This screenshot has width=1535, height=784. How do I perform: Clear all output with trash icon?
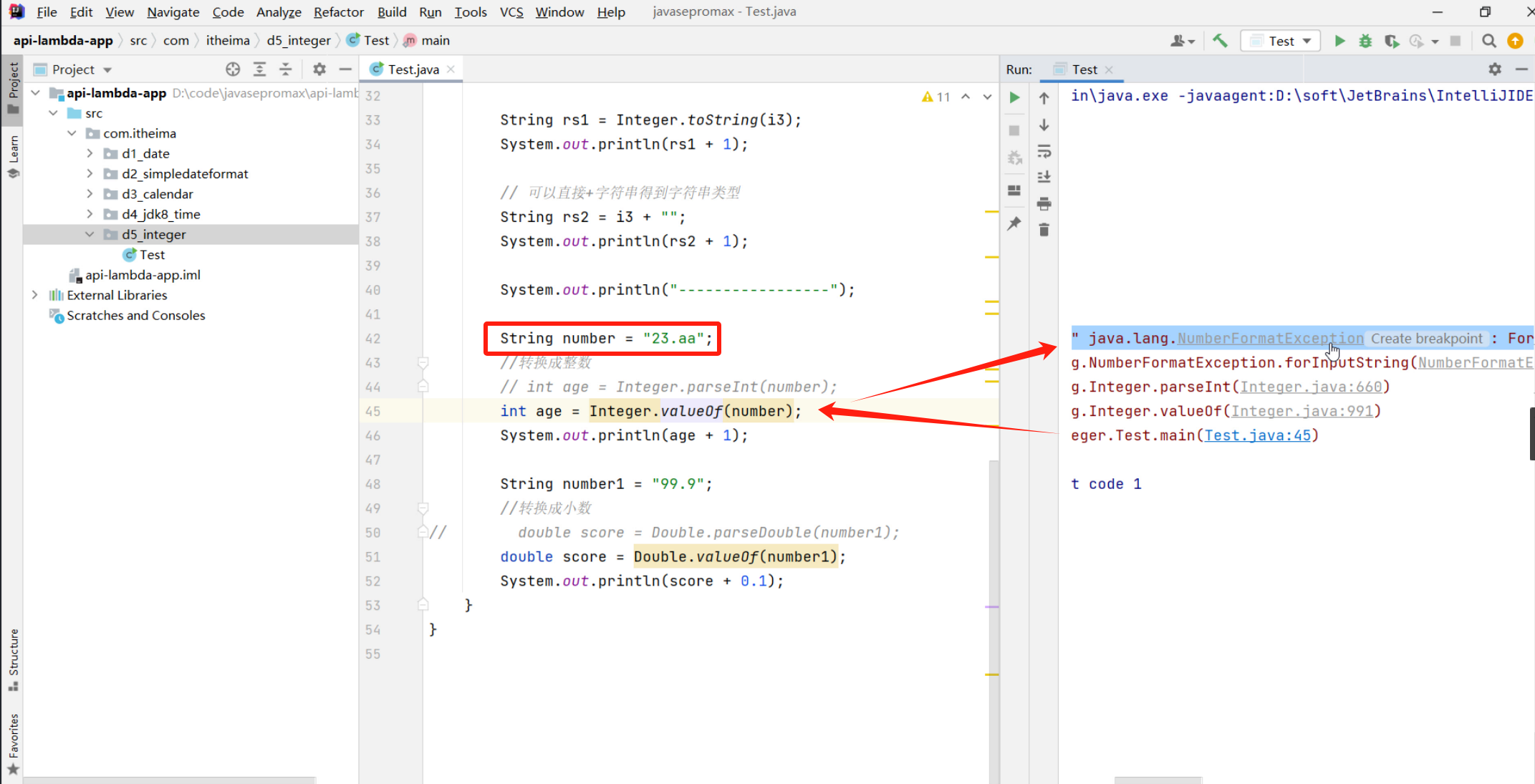pyautogui.click(x=1044, y=230)
